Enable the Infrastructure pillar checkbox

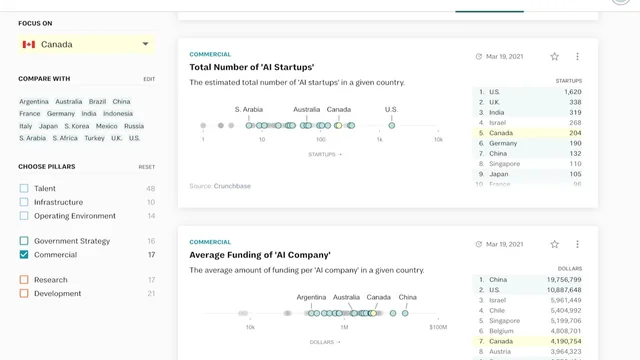tap(24, 202)
